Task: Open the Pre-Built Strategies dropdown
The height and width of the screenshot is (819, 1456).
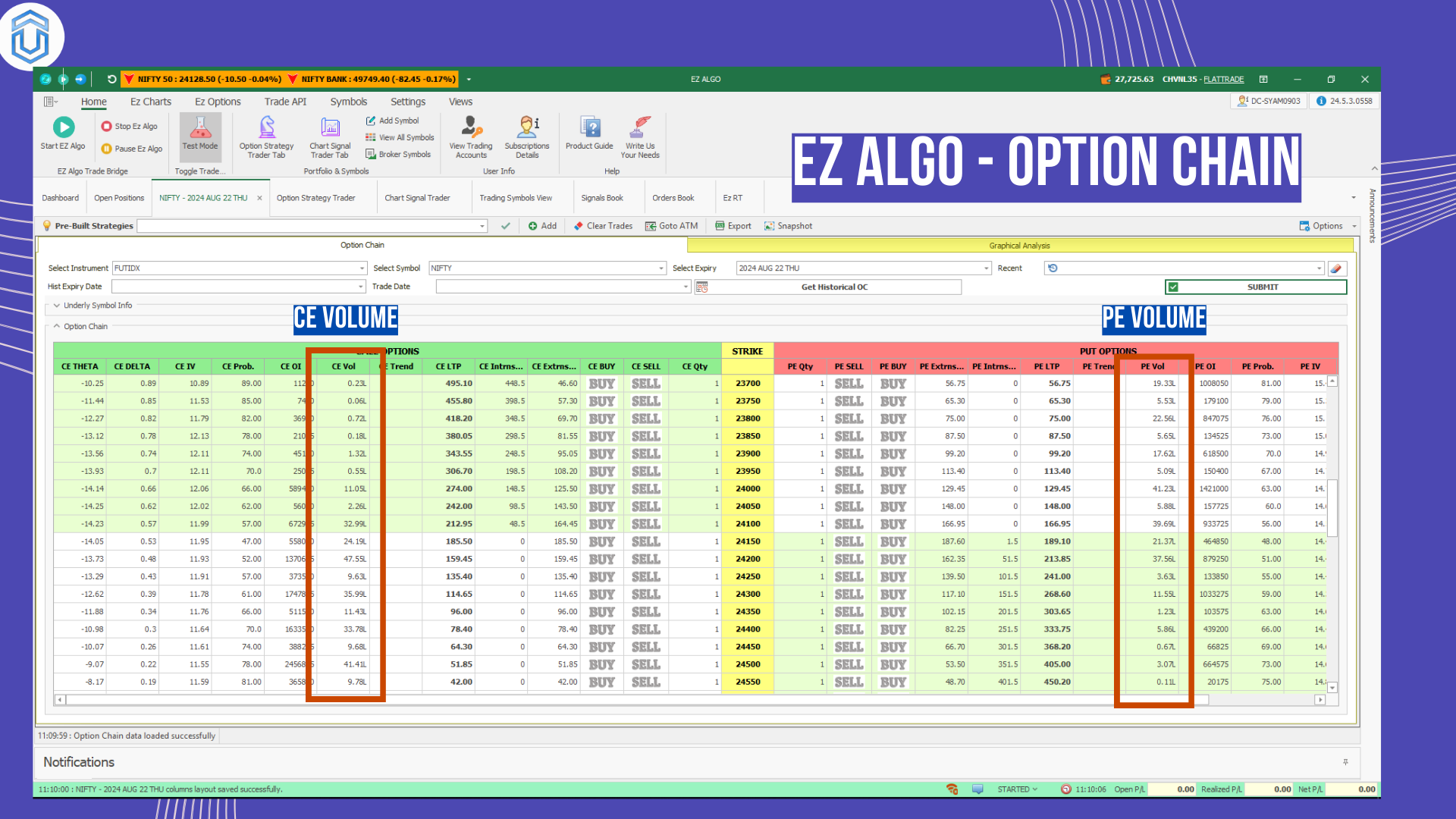Action: point(482,226)
